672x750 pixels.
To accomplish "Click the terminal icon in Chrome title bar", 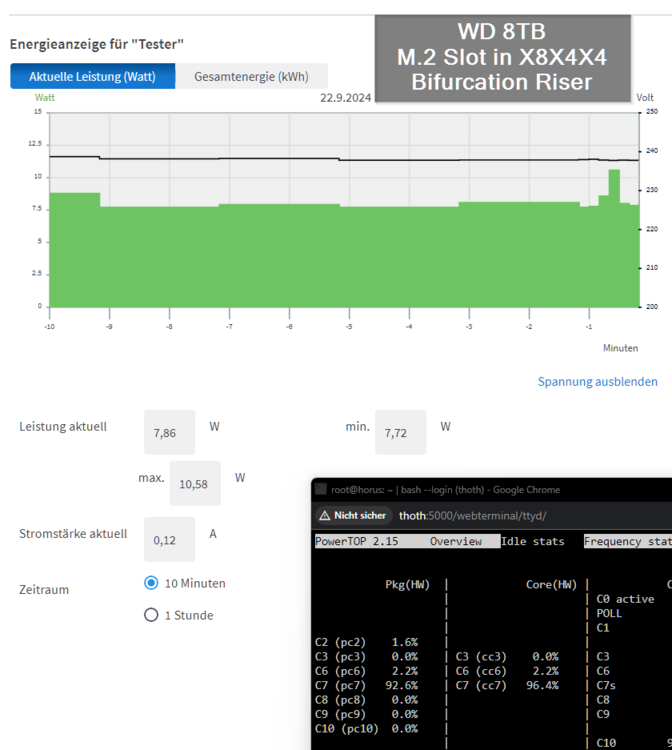I will click(x=321, y=489).
